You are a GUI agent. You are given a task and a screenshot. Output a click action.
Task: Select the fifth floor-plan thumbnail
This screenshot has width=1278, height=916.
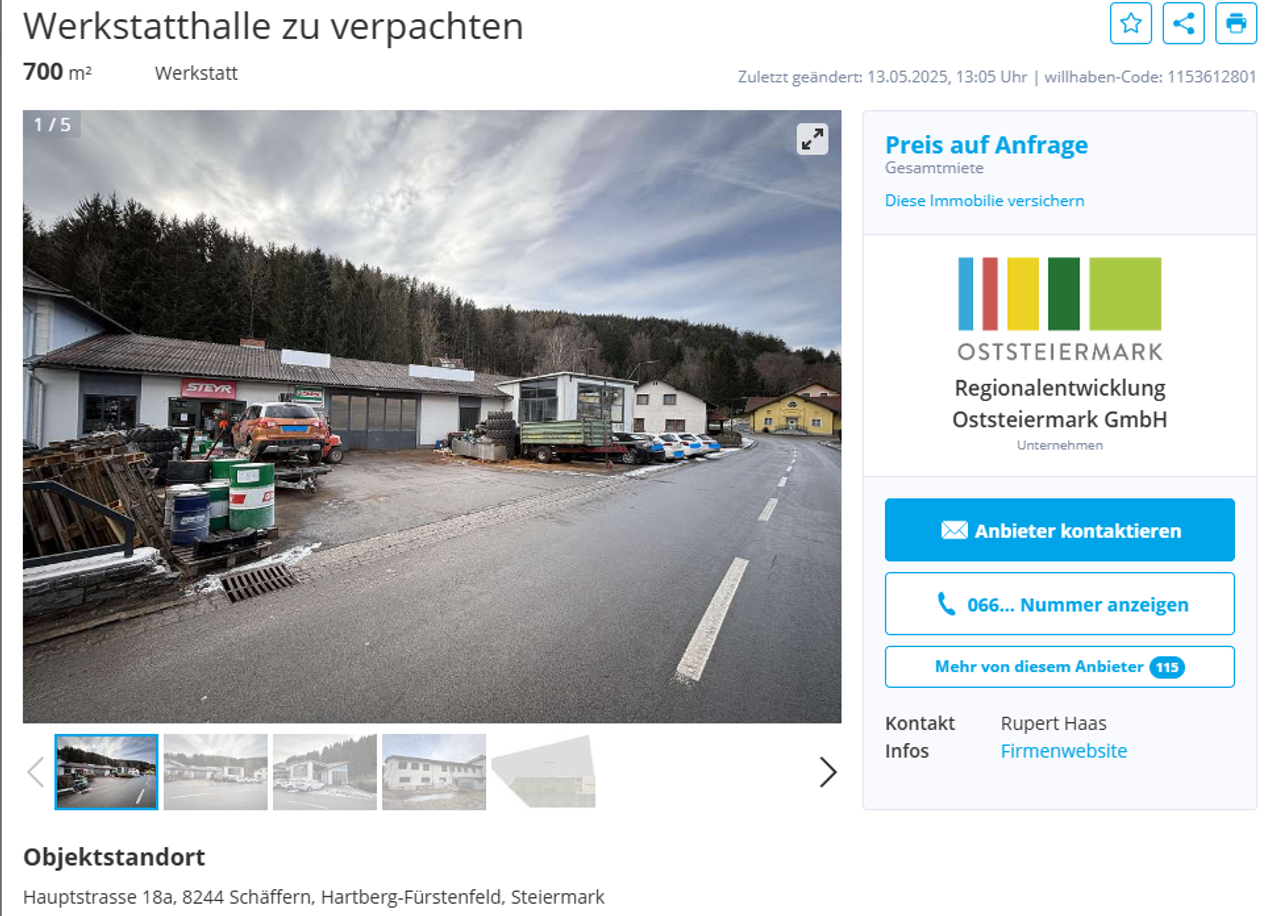tap(543, 772)
